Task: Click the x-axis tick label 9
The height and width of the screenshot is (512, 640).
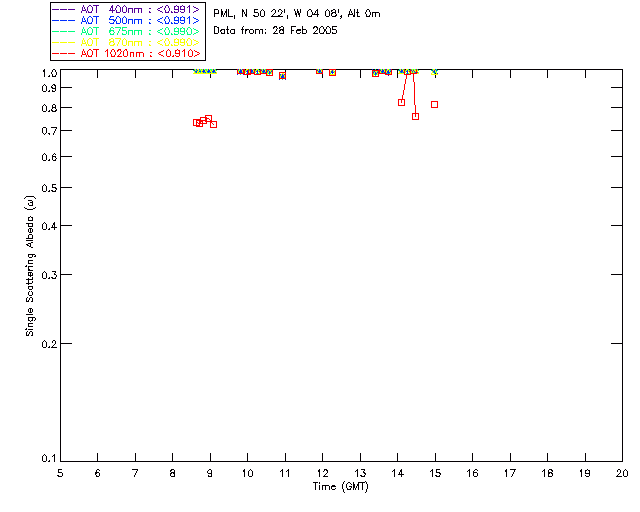Action: tap(210, 473)
